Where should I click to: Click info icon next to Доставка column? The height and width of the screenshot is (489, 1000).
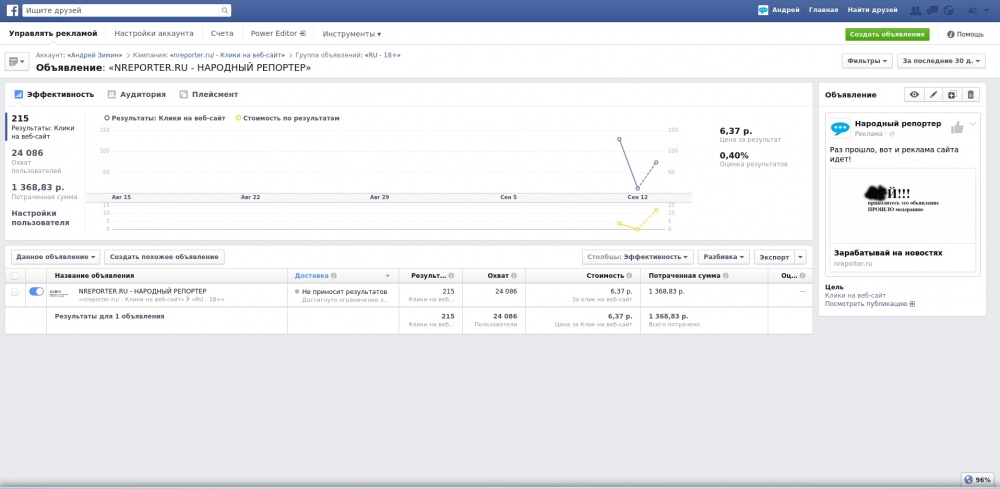point(334,276)
